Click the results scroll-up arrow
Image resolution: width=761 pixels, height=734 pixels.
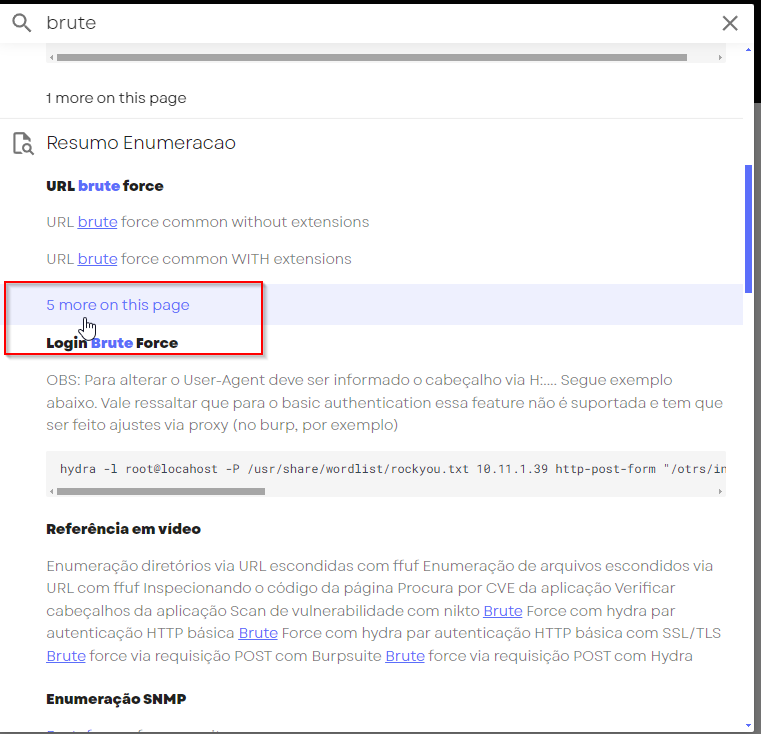click(x=748, y=50)
